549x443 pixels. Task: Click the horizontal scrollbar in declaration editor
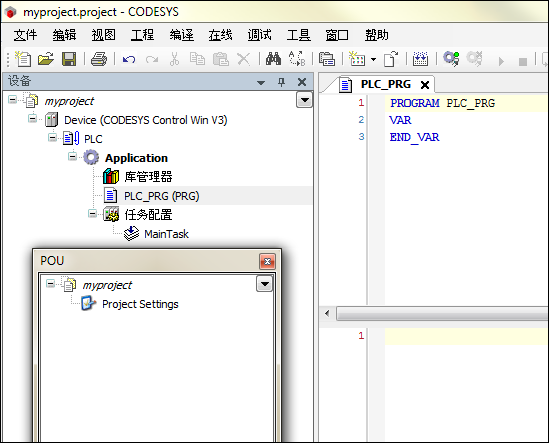[442, 313]
